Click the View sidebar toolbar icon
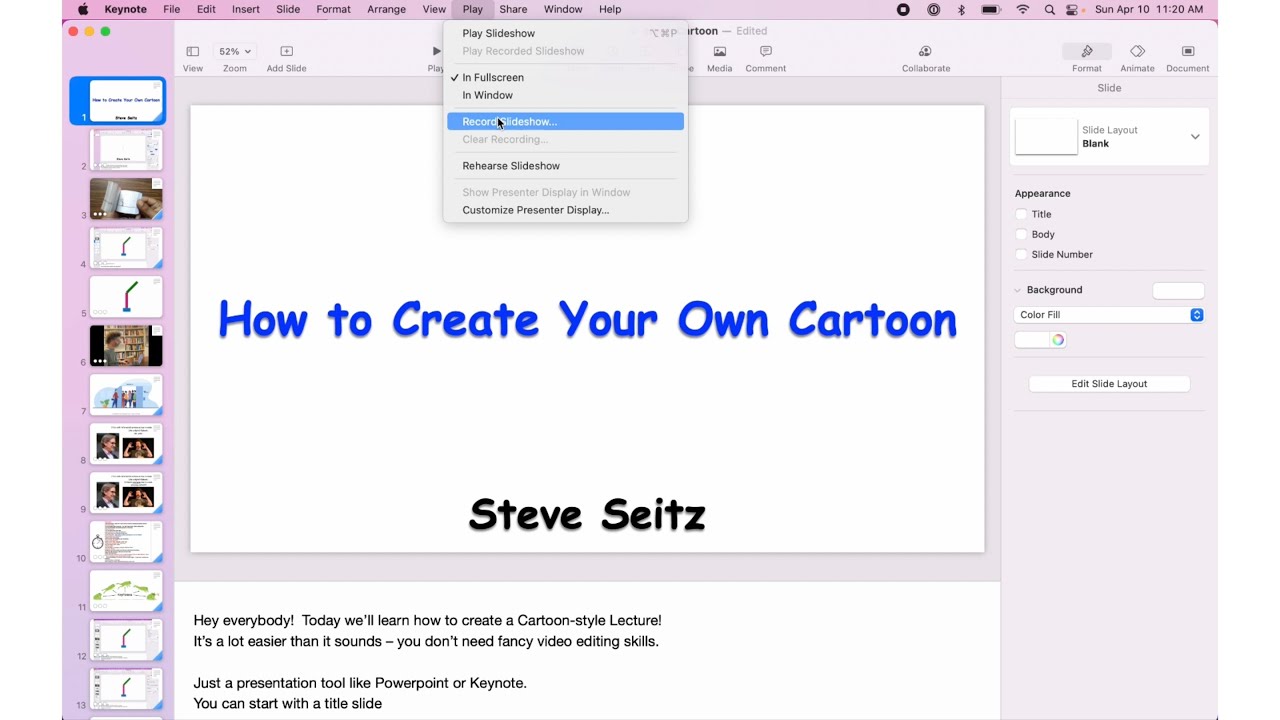The height and width of the screenshot is (720, 1280). [x=193, y=51]
